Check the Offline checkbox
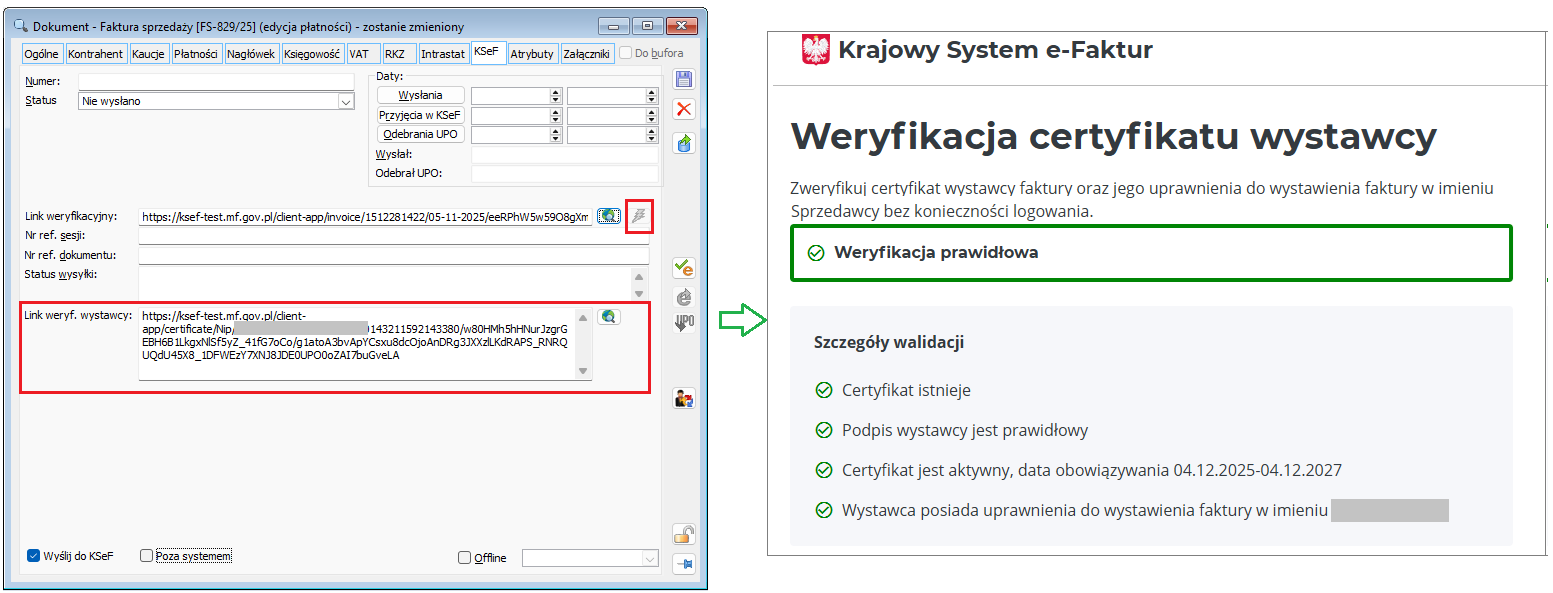 point(464,558)
